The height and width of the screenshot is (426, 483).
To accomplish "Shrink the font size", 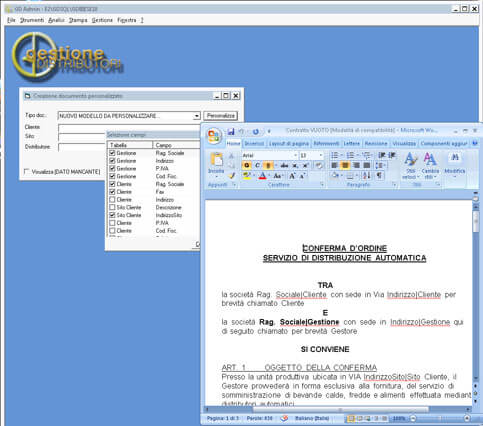I will pyautogui.click(x=303, y=176).
